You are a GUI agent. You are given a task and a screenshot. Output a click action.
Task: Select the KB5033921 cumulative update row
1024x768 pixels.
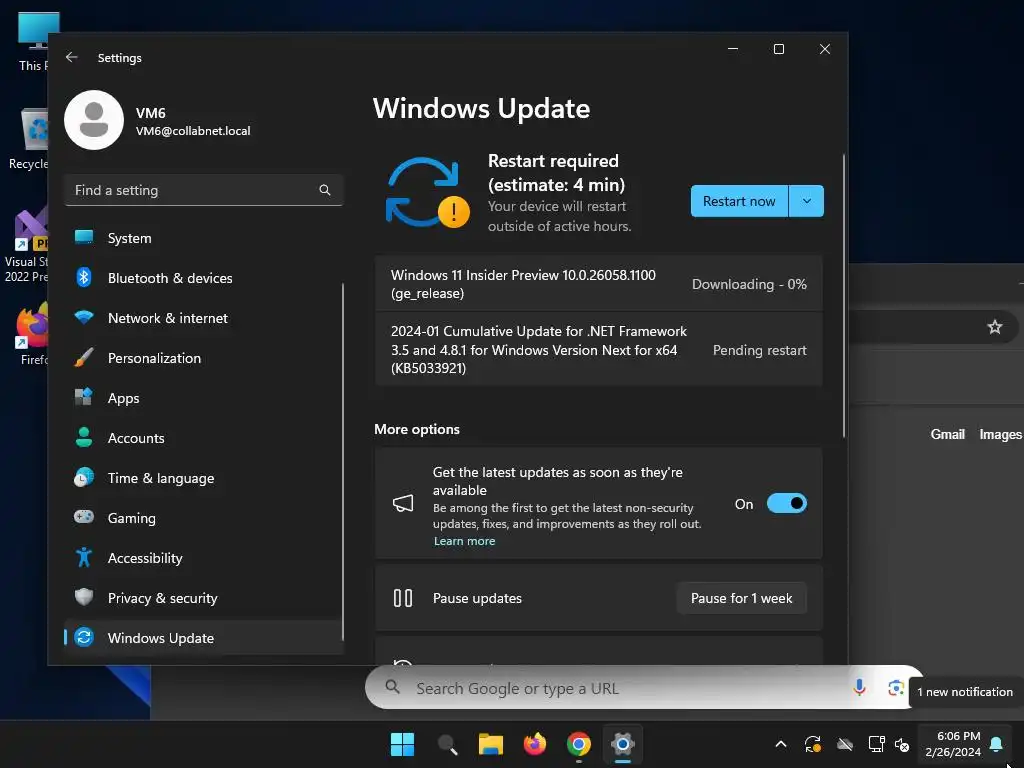[x=599, y=349]
